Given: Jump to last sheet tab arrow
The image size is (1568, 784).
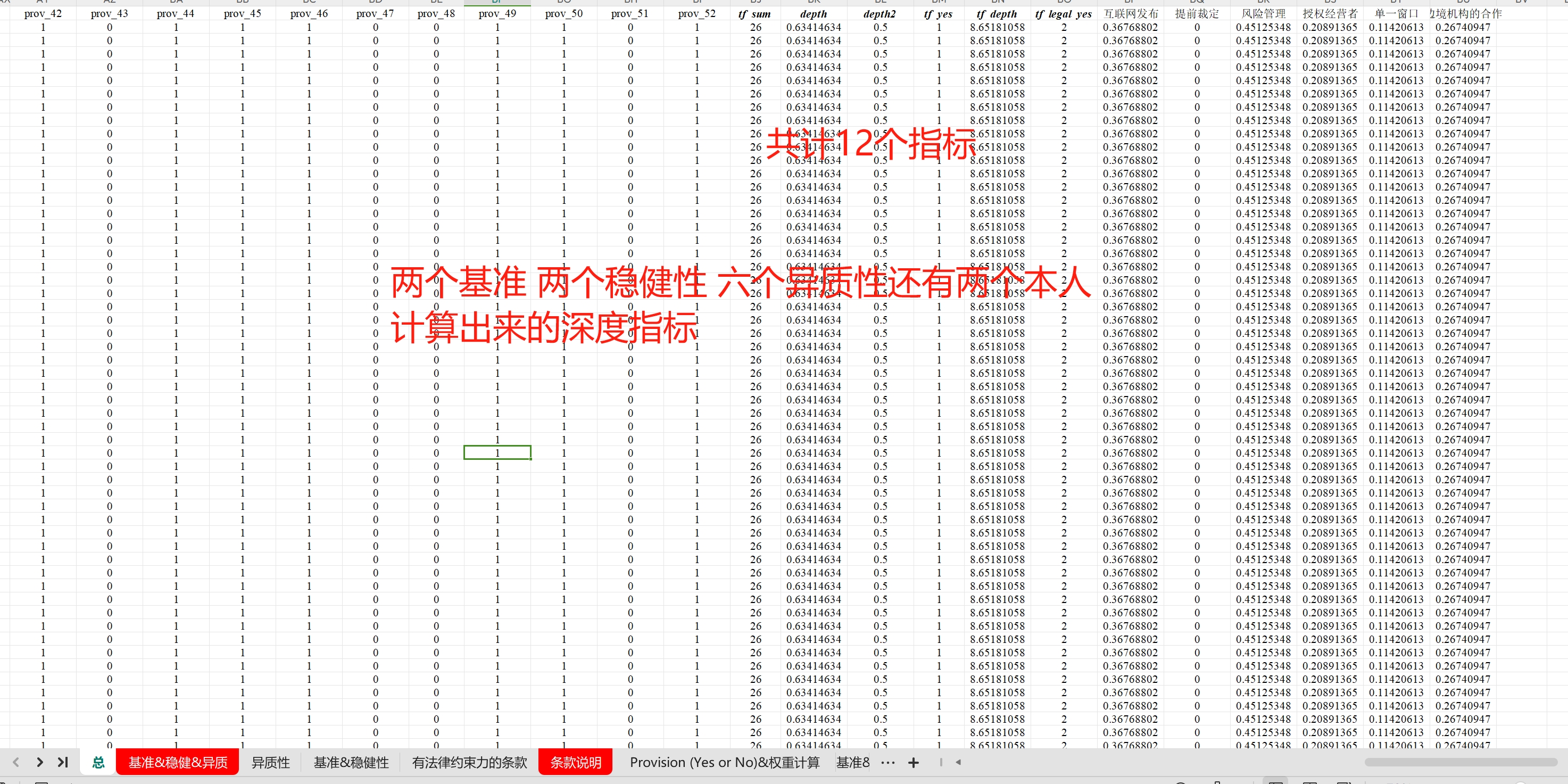Looking at the screenshot, I should pos(63,762).
